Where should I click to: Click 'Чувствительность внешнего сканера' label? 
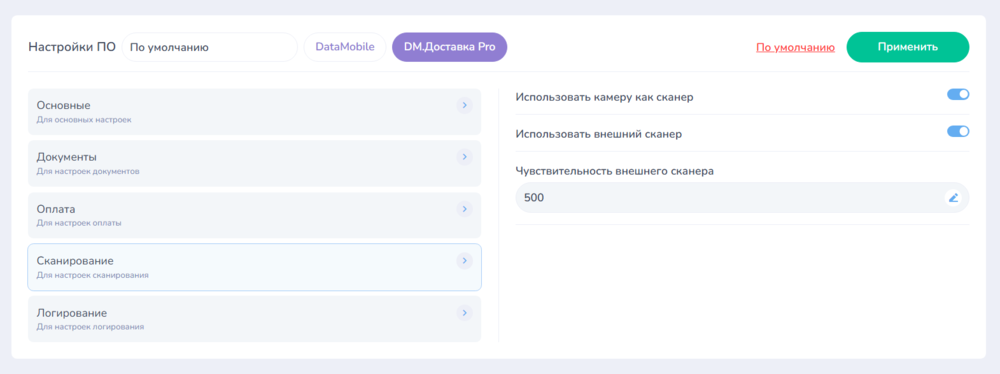click(614, 171)
